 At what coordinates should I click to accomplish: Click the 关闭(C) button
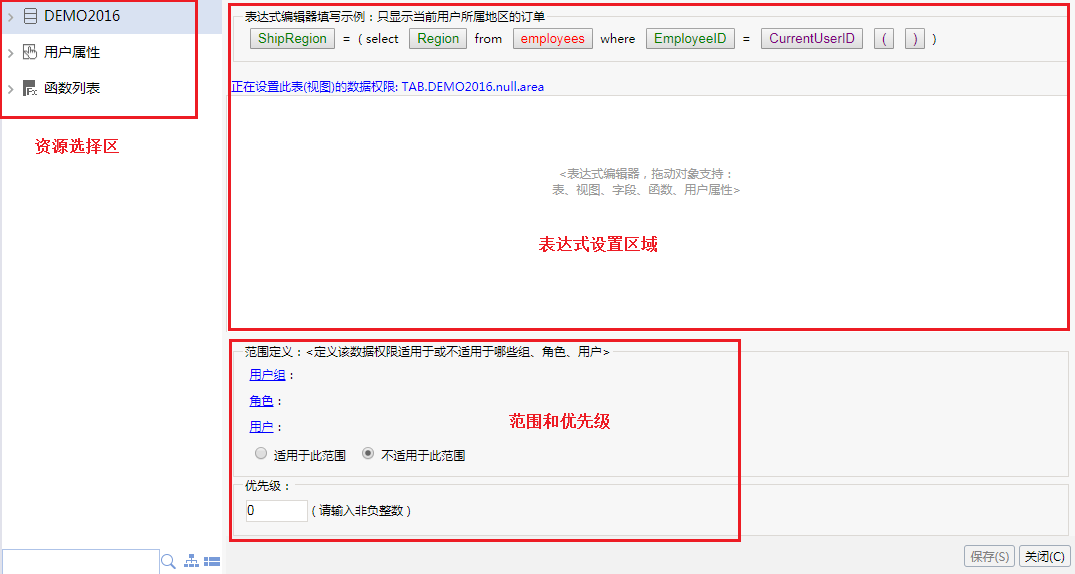(1045, 556)
